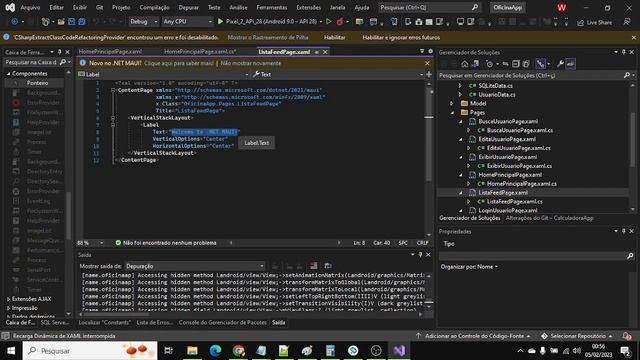Click the notifications icon in the status bar
The height and width of the screenshot is (360, 640).
point(627,336)
